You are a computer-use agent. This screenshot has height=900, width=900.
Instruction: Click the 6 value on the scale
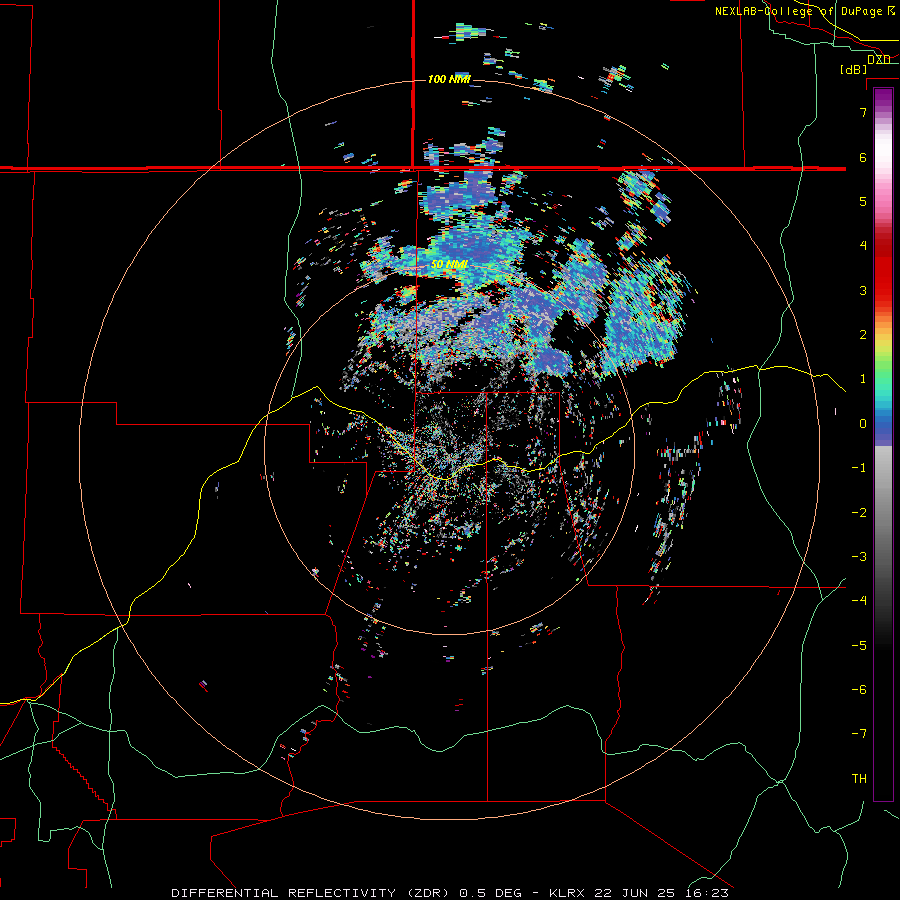[863, 157]
